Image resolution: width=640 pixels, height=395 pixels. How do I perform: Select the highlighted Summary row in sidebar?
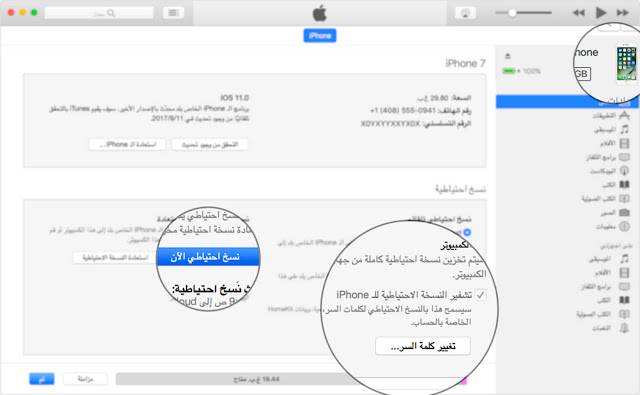pos(567,101)
